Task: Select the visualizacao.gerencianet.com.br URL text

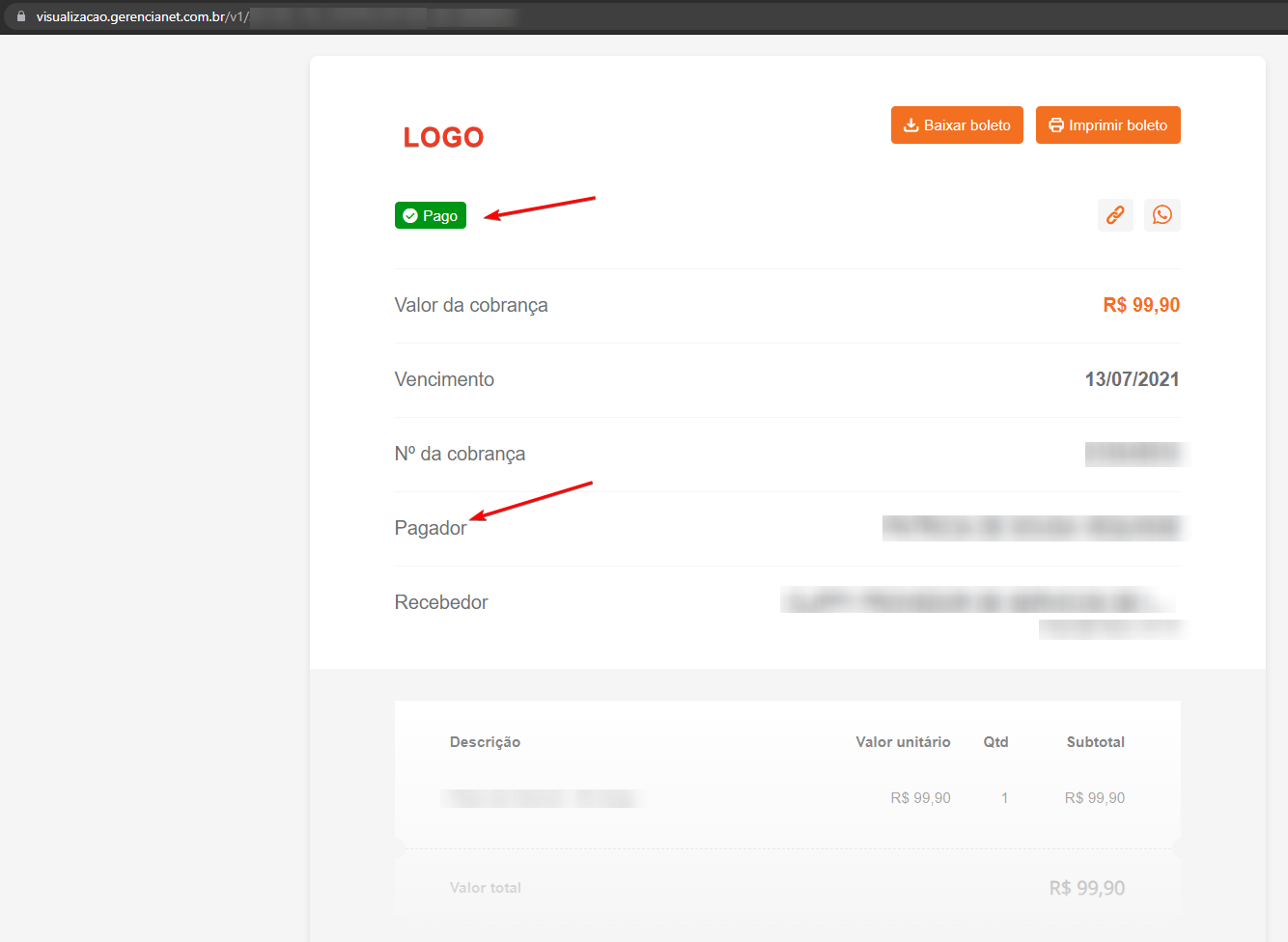Action: [x=143, y=16]
